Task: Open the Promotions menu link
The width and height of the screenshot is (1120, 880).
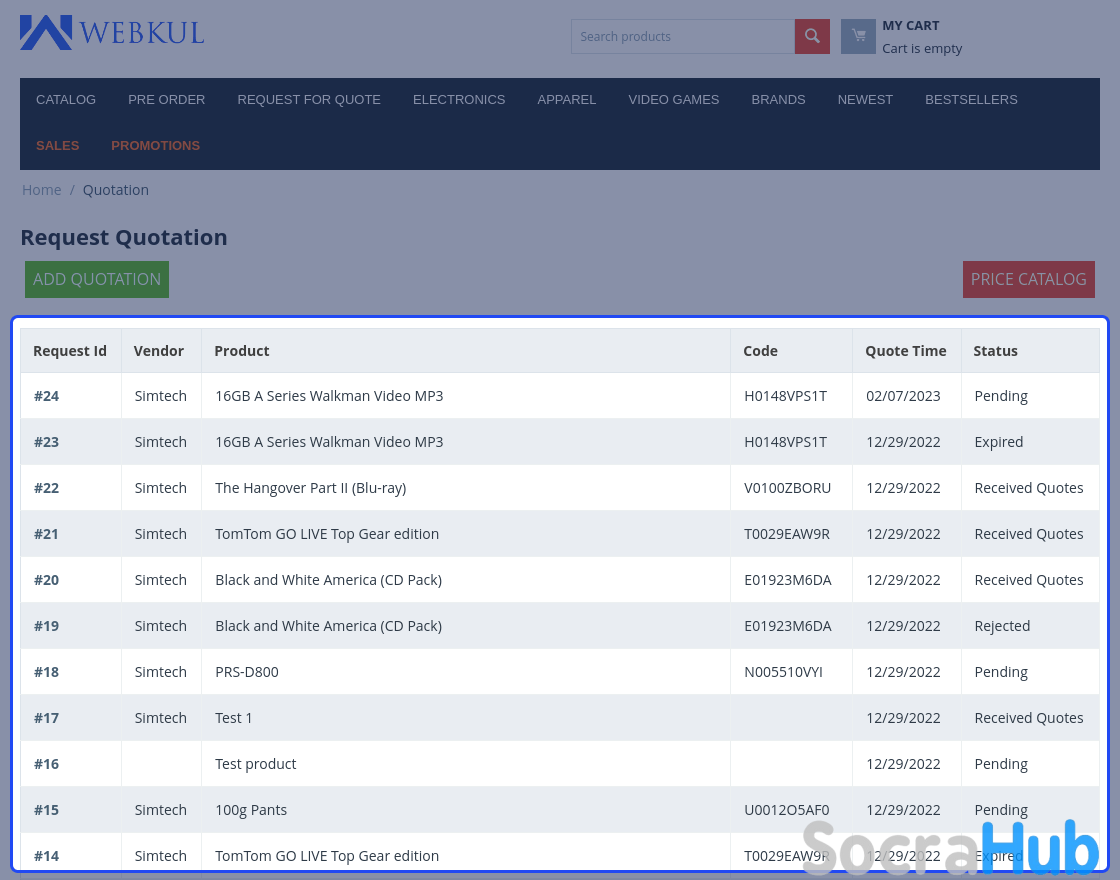Action: coord(155,146)
